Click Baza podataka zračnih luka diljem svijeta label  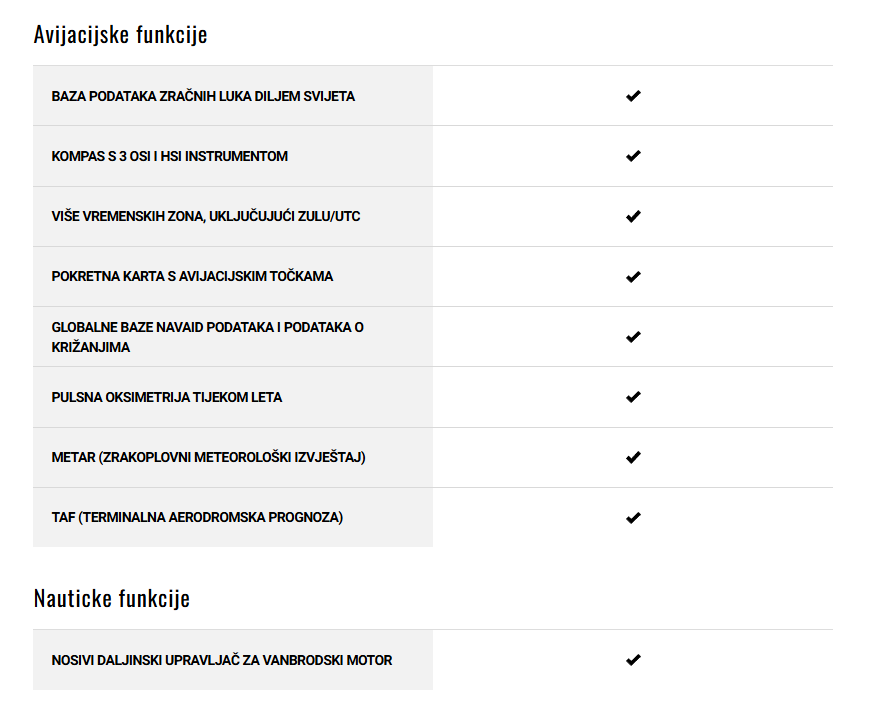(203, 96)
